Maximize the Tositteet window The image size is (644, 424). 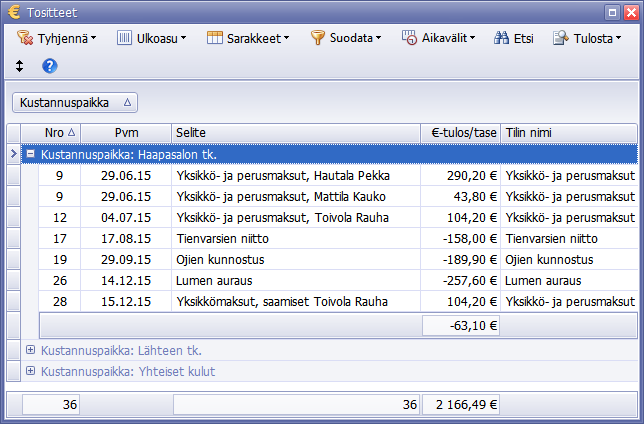pyautogui.click(x=612, y=12)
